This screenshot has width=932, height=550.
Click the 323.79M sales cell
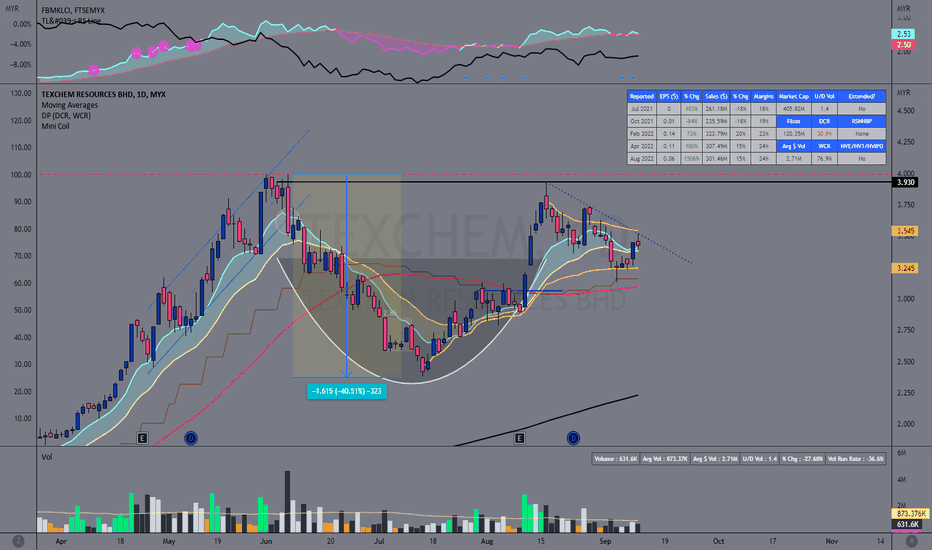point(716,134)
